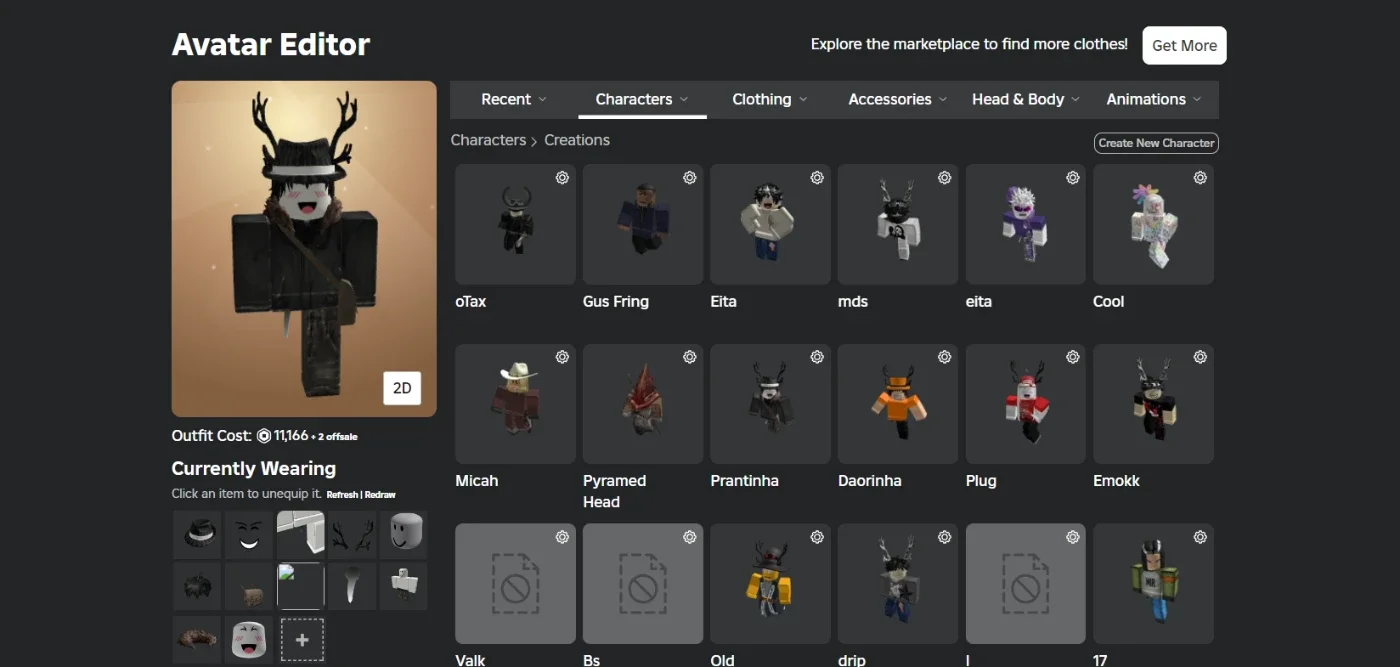The width and height of the screenshot is (1400, 667).
Task: Open settings gear on Daorinha character
Action: pyautogui.click(x=945, y=357)
